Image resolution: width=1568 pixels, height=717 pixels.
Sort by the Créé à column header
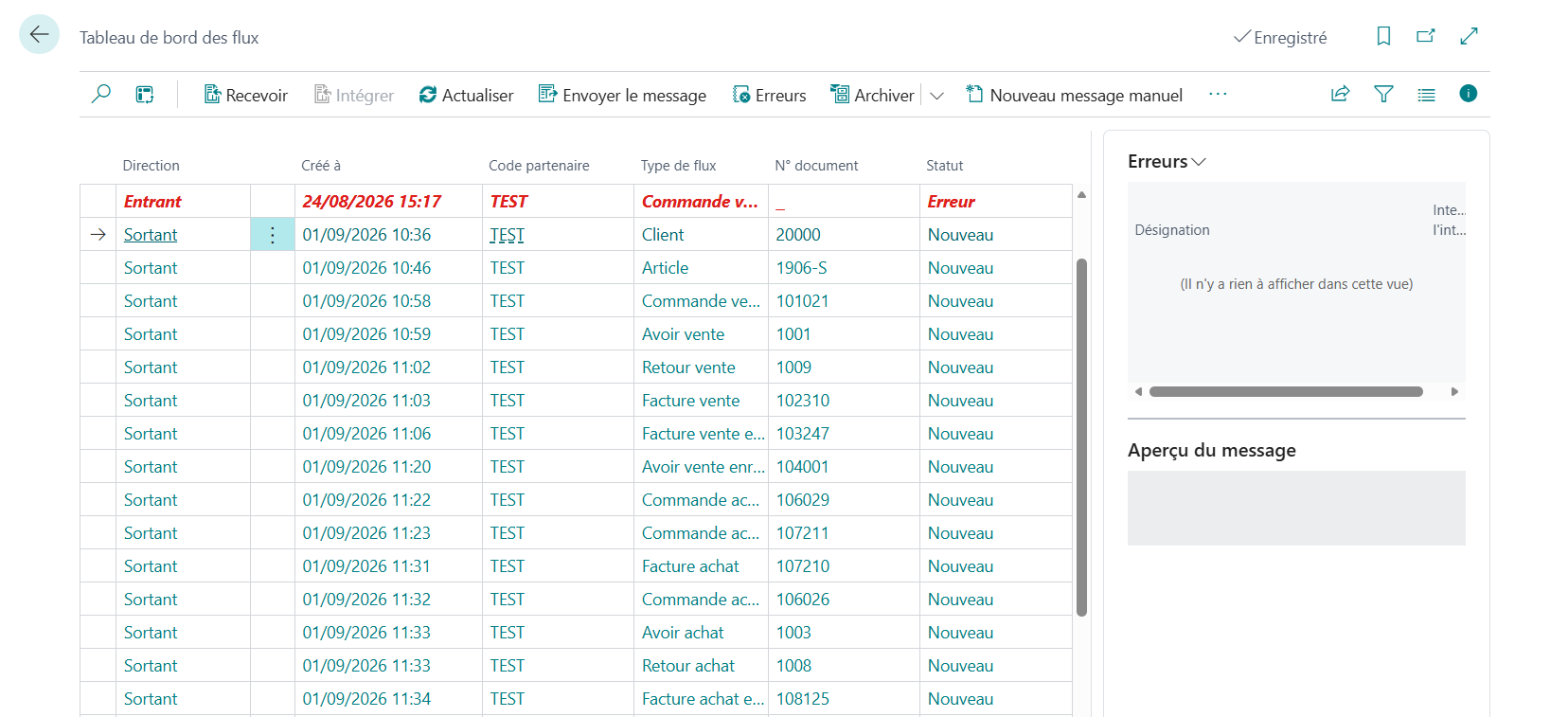(x=321, y=166)
